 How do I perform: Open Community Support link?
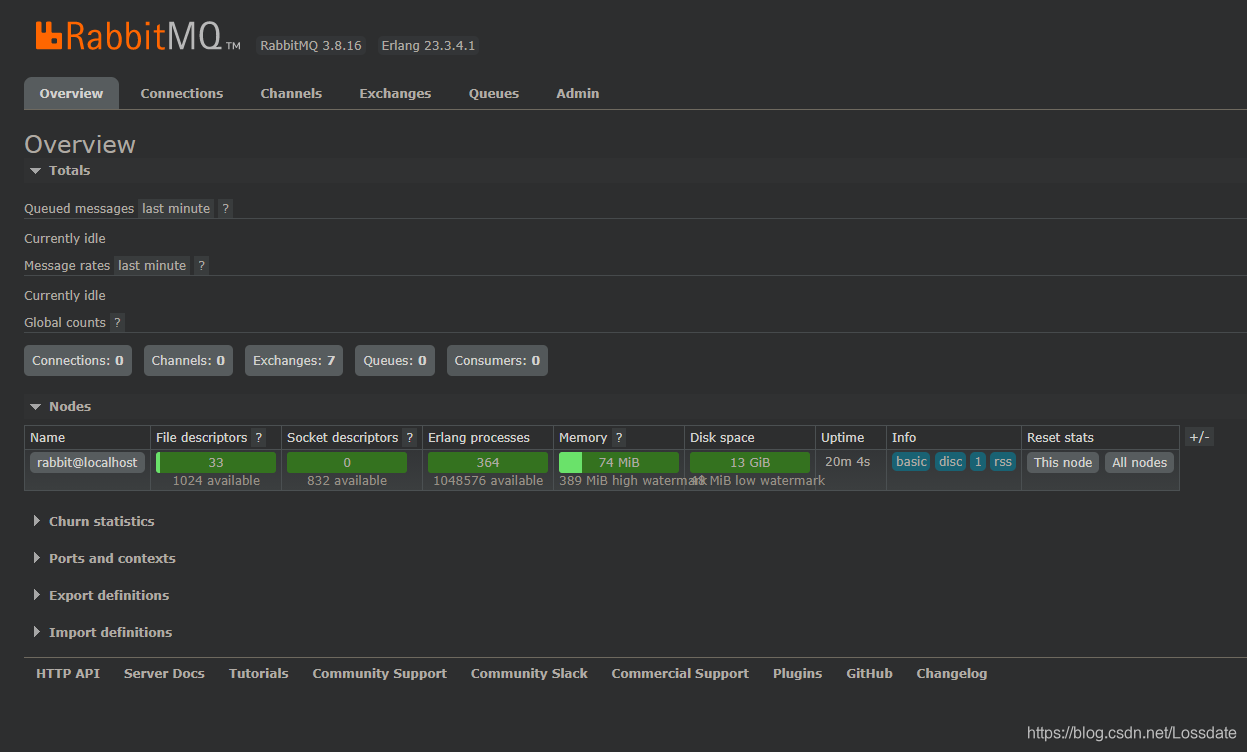pos(380,674)
